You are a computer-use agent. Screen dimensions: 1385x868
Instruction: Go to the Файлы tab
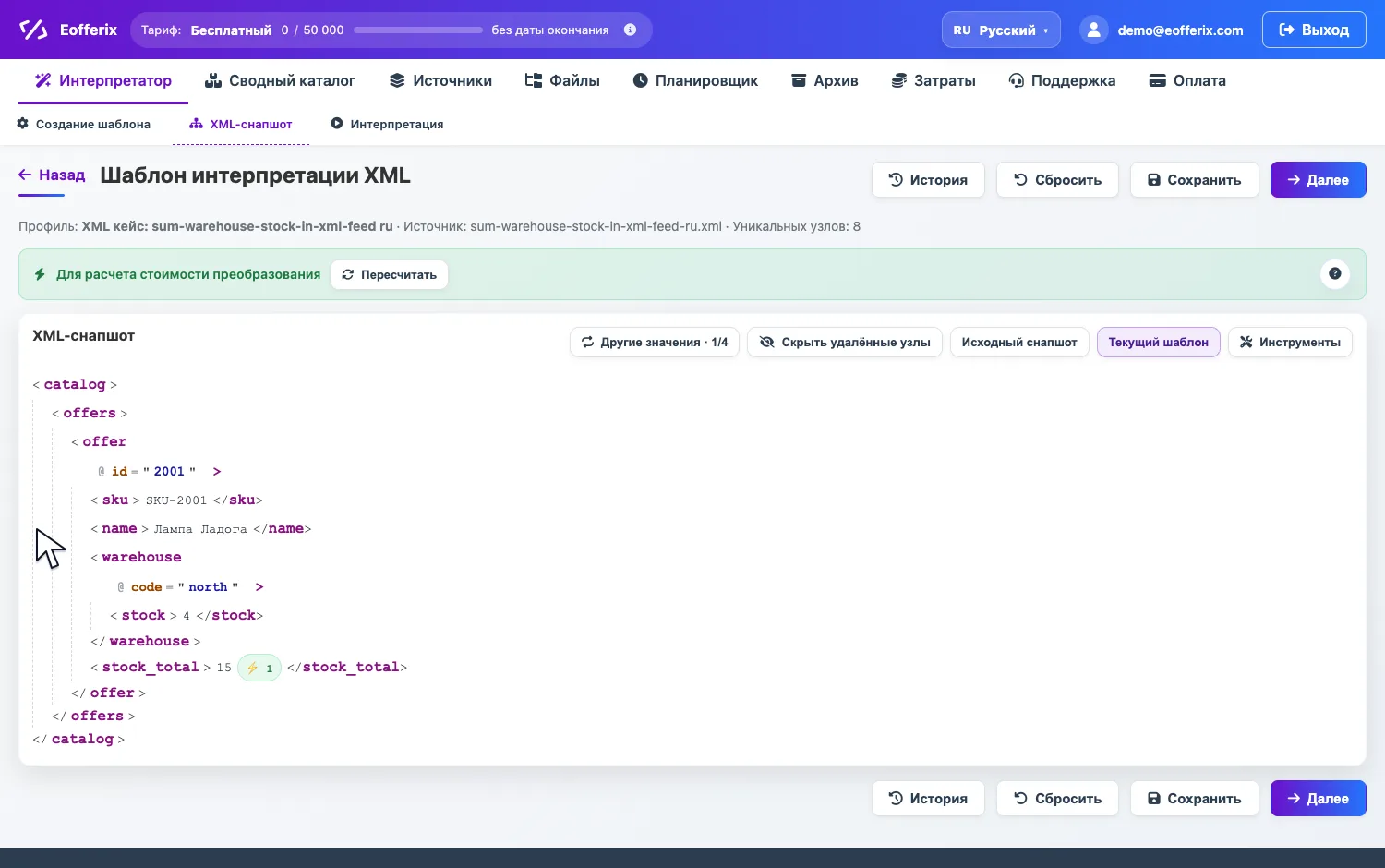(x=562, y=80)
